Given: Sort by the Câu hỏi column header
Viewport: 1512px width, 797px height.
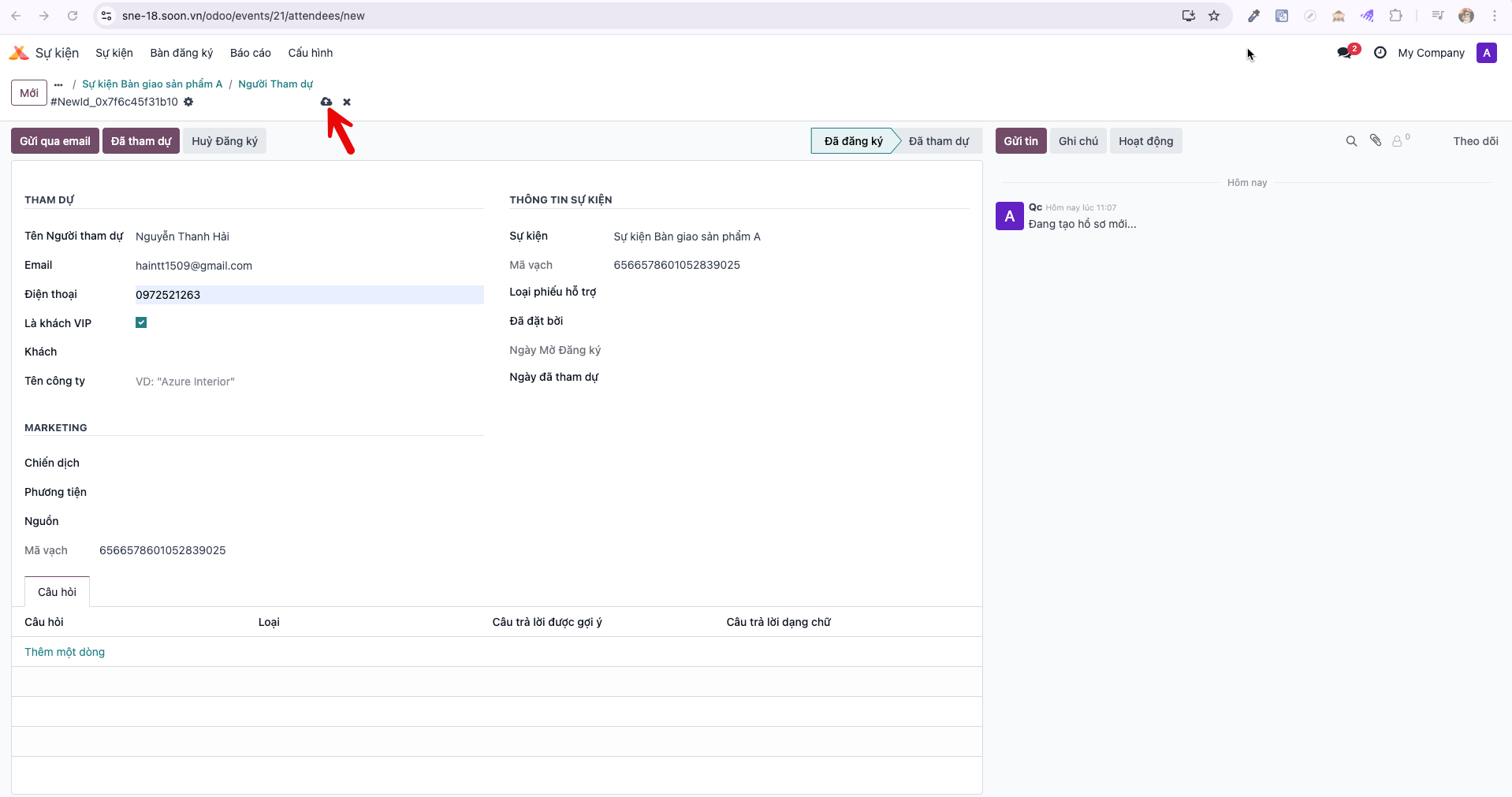Looking at the screenshot, I should 44,622.
